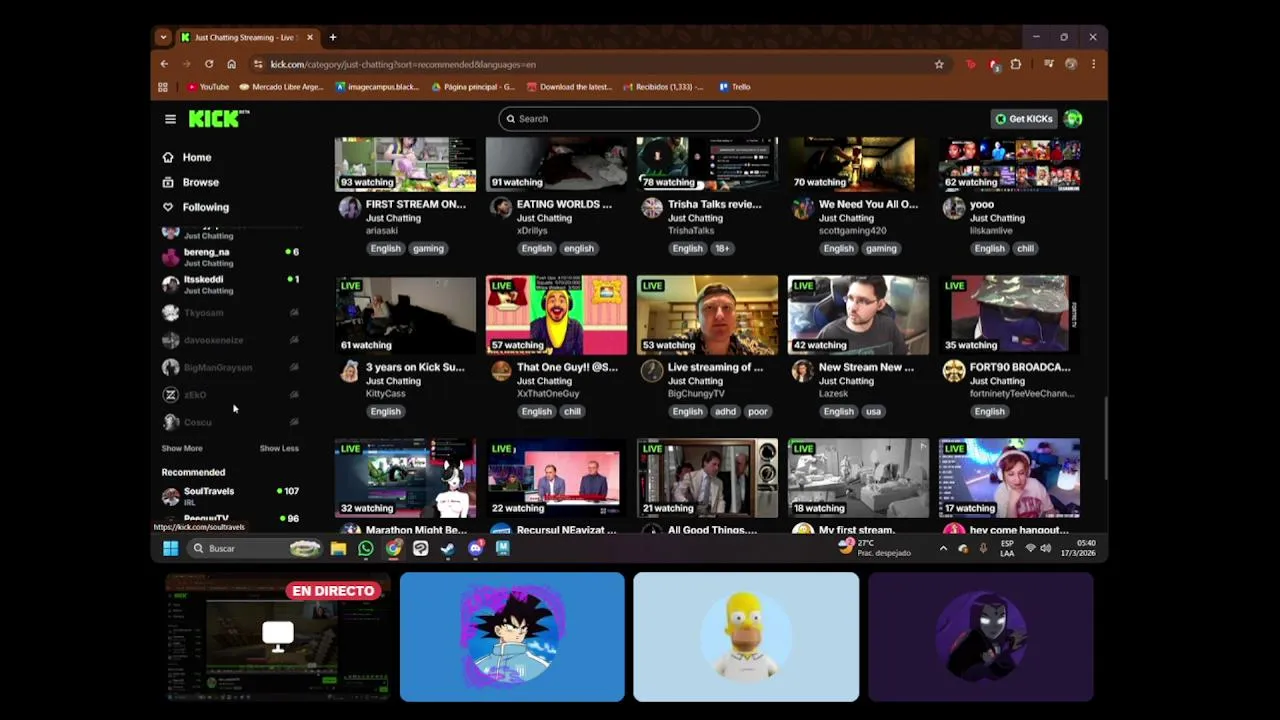Image resolution: width=1280 pixels, height=720 pixels.
Task: Click the poor tag under BigChungyTV
Action: coord(758,411)
